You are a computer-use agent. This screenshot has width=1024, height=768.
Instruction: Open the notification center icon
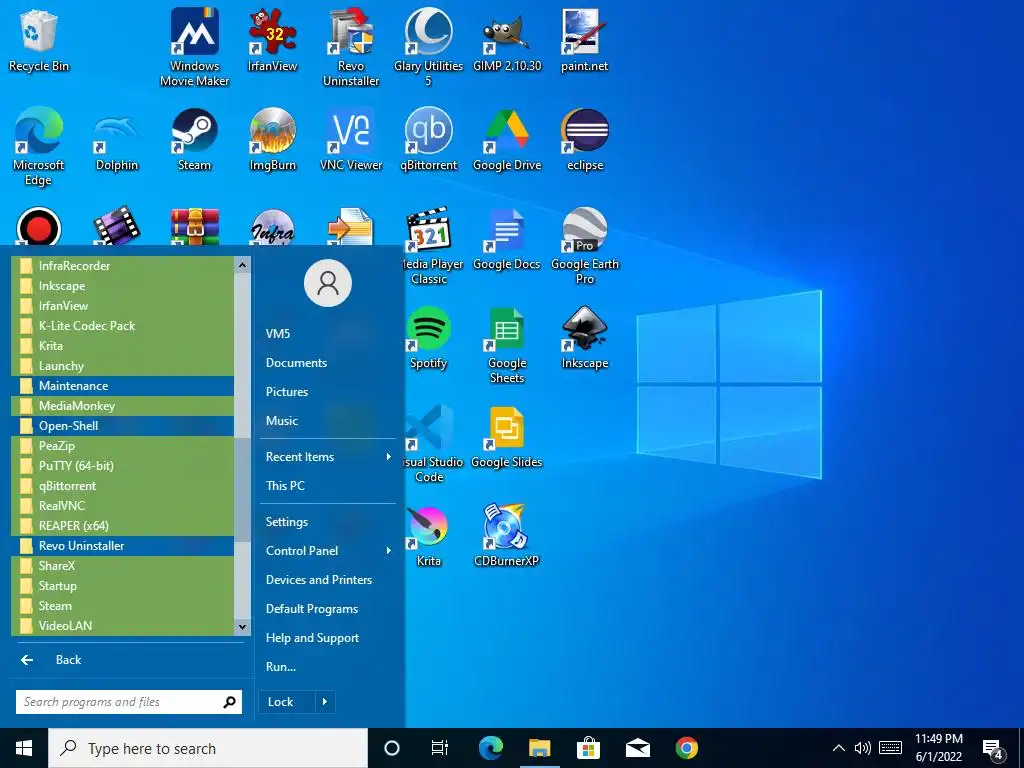pyautogui.click(x=993, y=750)
